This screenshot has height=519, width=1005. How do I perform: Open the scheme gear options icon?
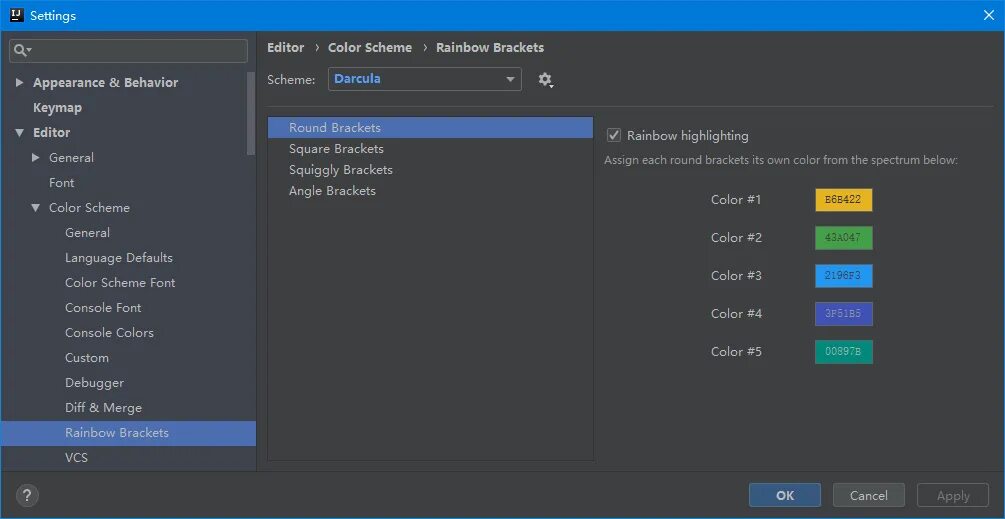[545, 80]
